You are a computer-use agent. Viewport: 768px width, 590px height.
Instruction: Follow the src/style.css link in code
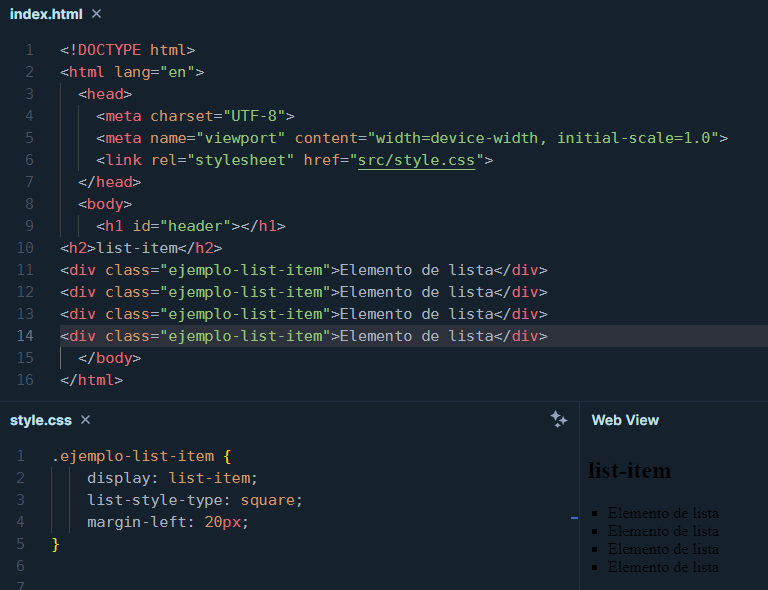pos(420,160)
